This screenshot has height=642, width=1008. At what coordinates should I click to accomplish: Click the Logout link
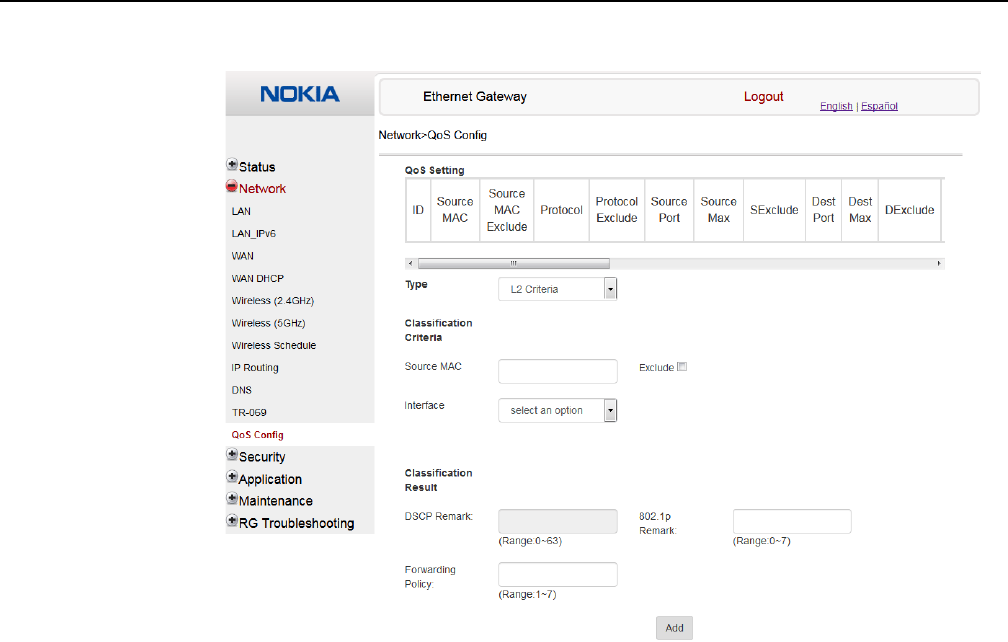click(763, 97)
